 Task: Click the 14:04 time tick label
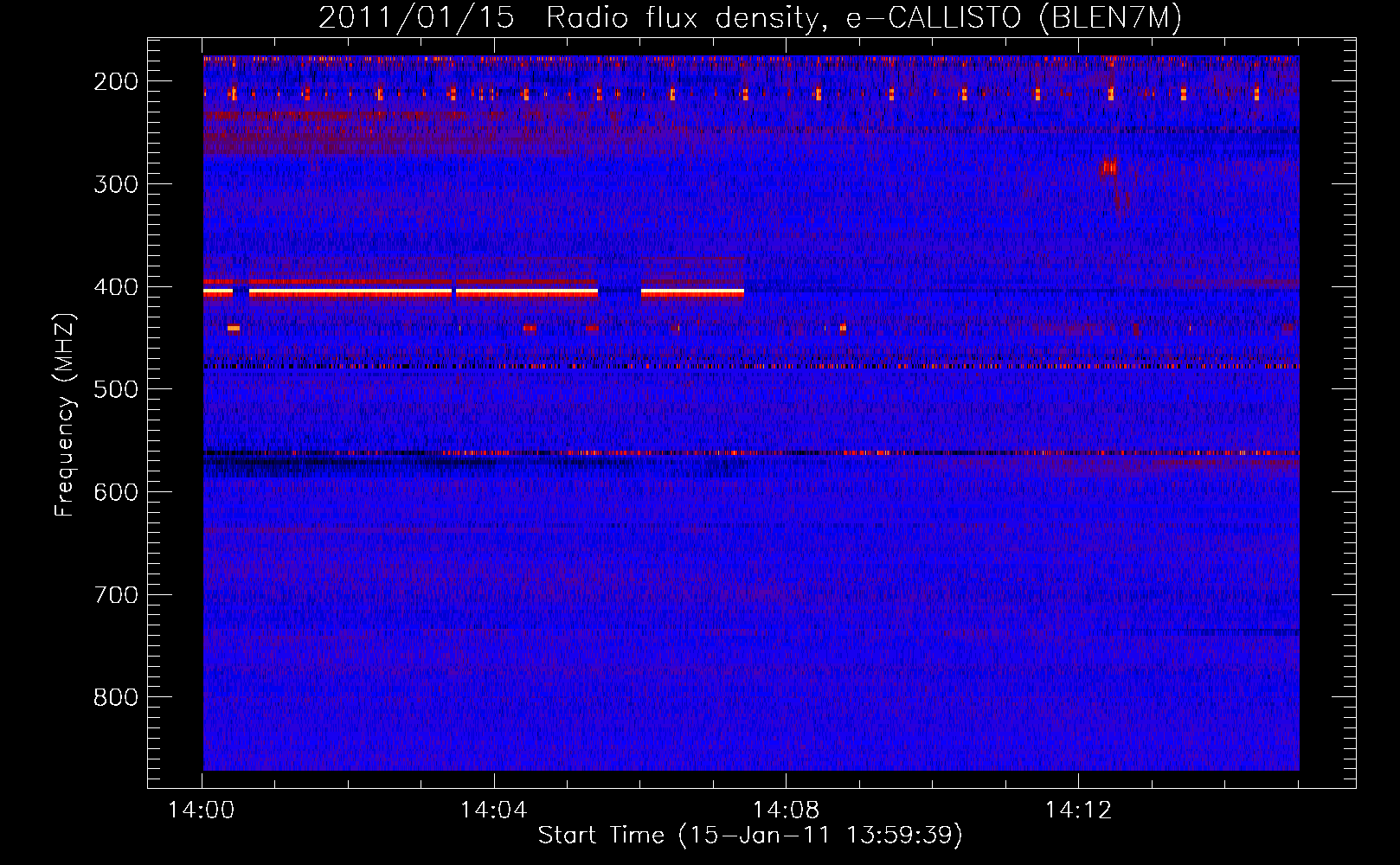tap(494, 811)
